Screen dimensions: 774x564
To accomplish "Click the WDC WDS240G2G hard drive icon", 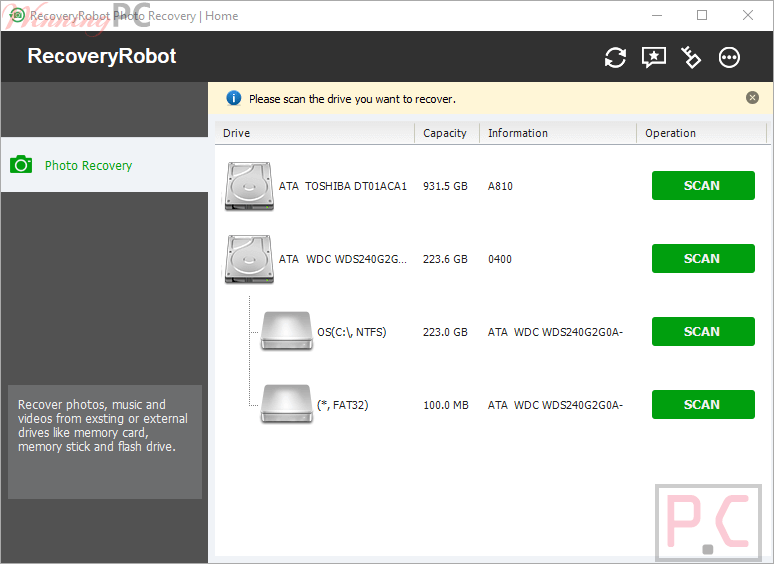I will pos(249,259).
